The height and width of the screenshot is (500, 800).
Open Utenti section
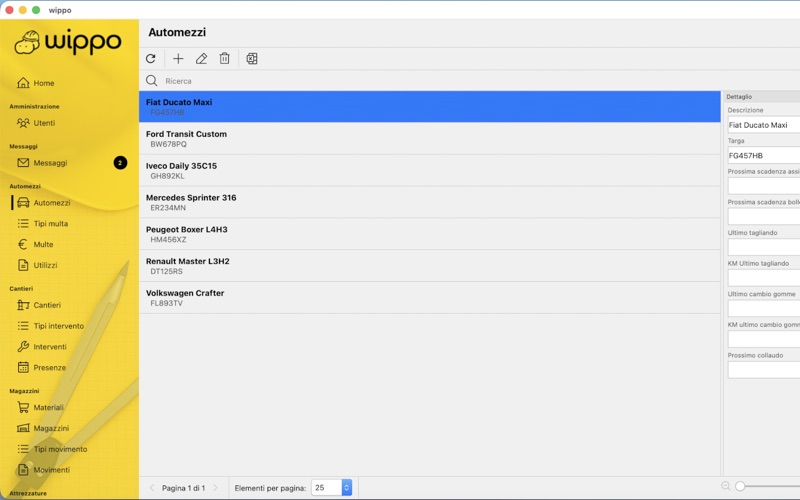pos(44,123)
